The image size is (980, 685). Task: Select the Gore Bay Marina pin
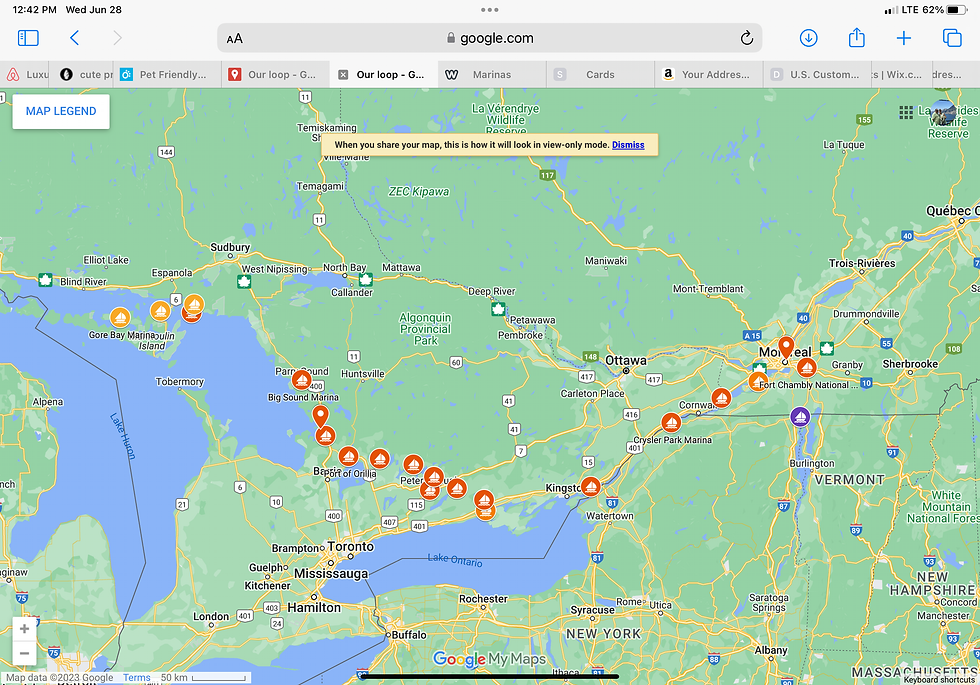pos(120,318)
